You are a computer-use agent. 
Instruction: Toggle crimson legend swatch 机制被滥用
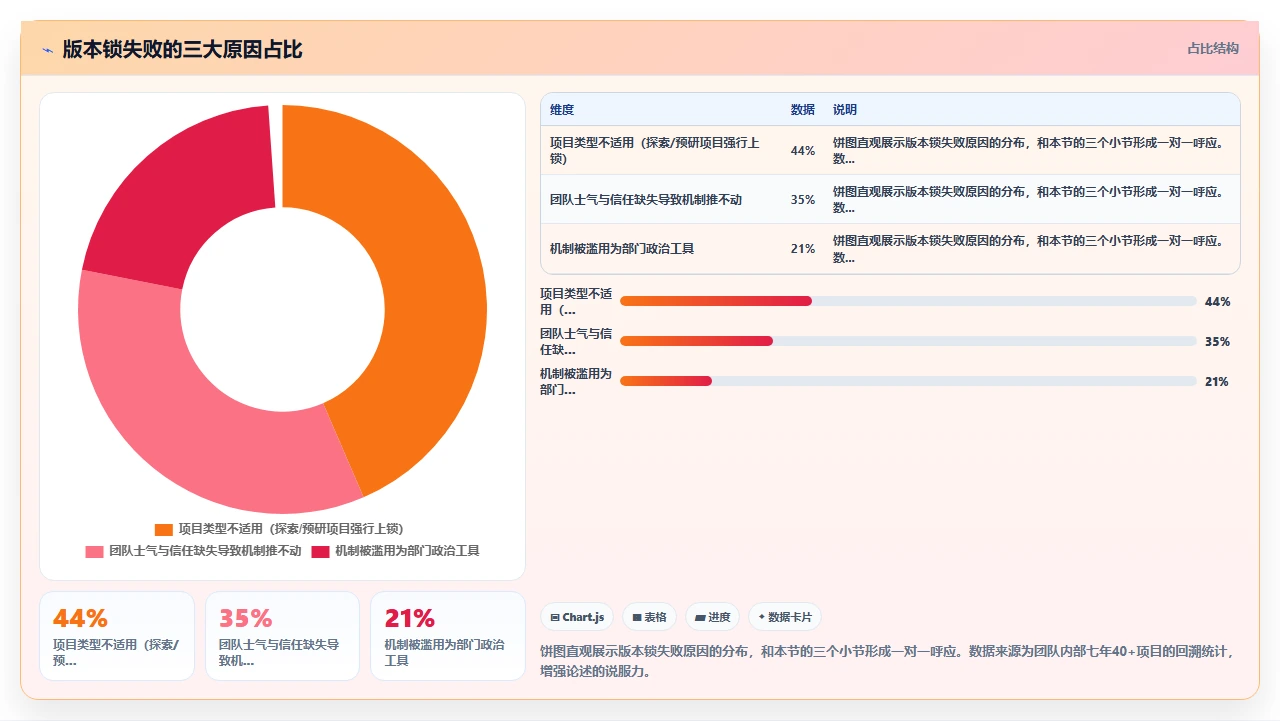pos(320,551)
